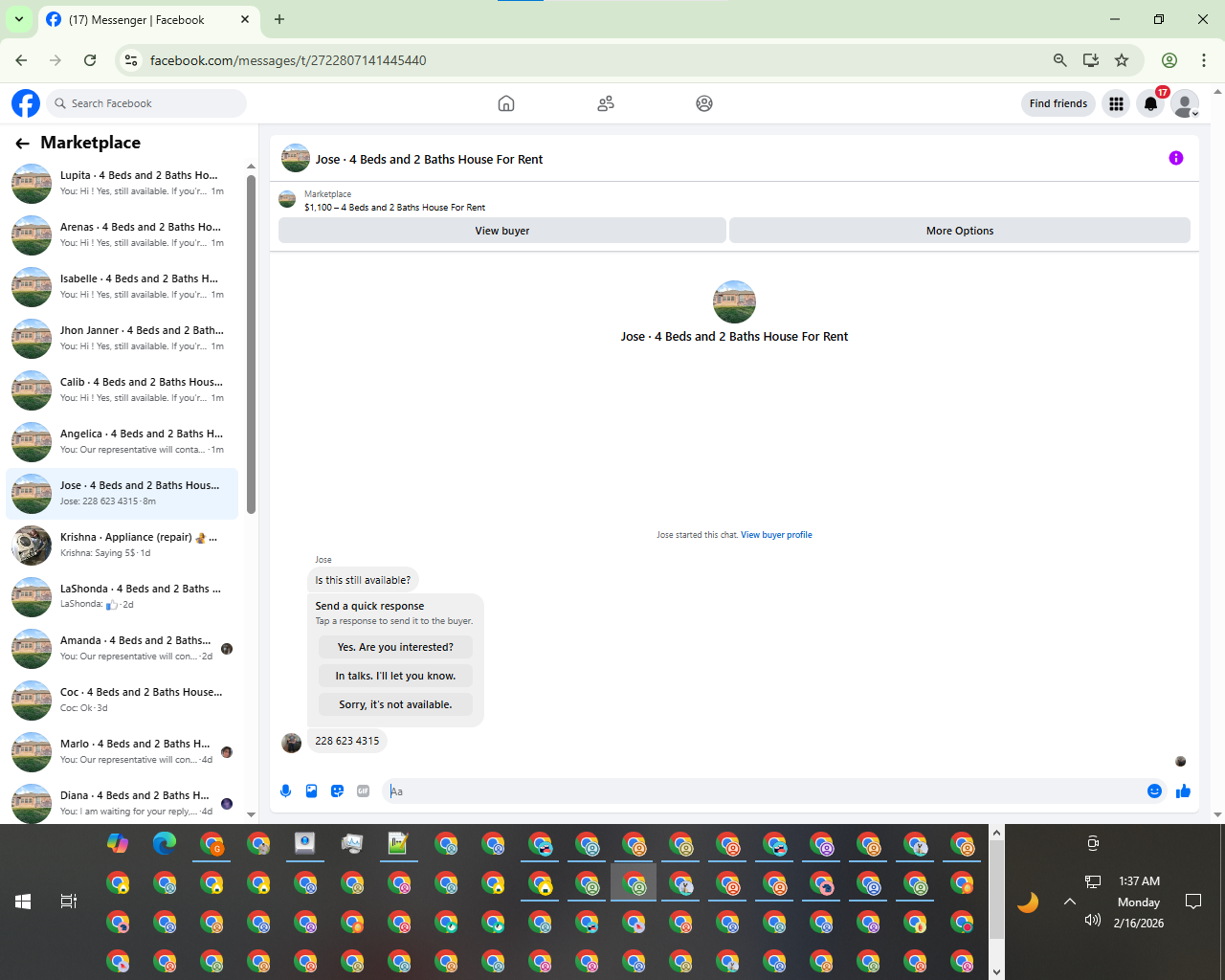Open the zoom magnifier icon in the address bar
Viewport: 1225px width, 980px height.
[x=1059, y=60]
